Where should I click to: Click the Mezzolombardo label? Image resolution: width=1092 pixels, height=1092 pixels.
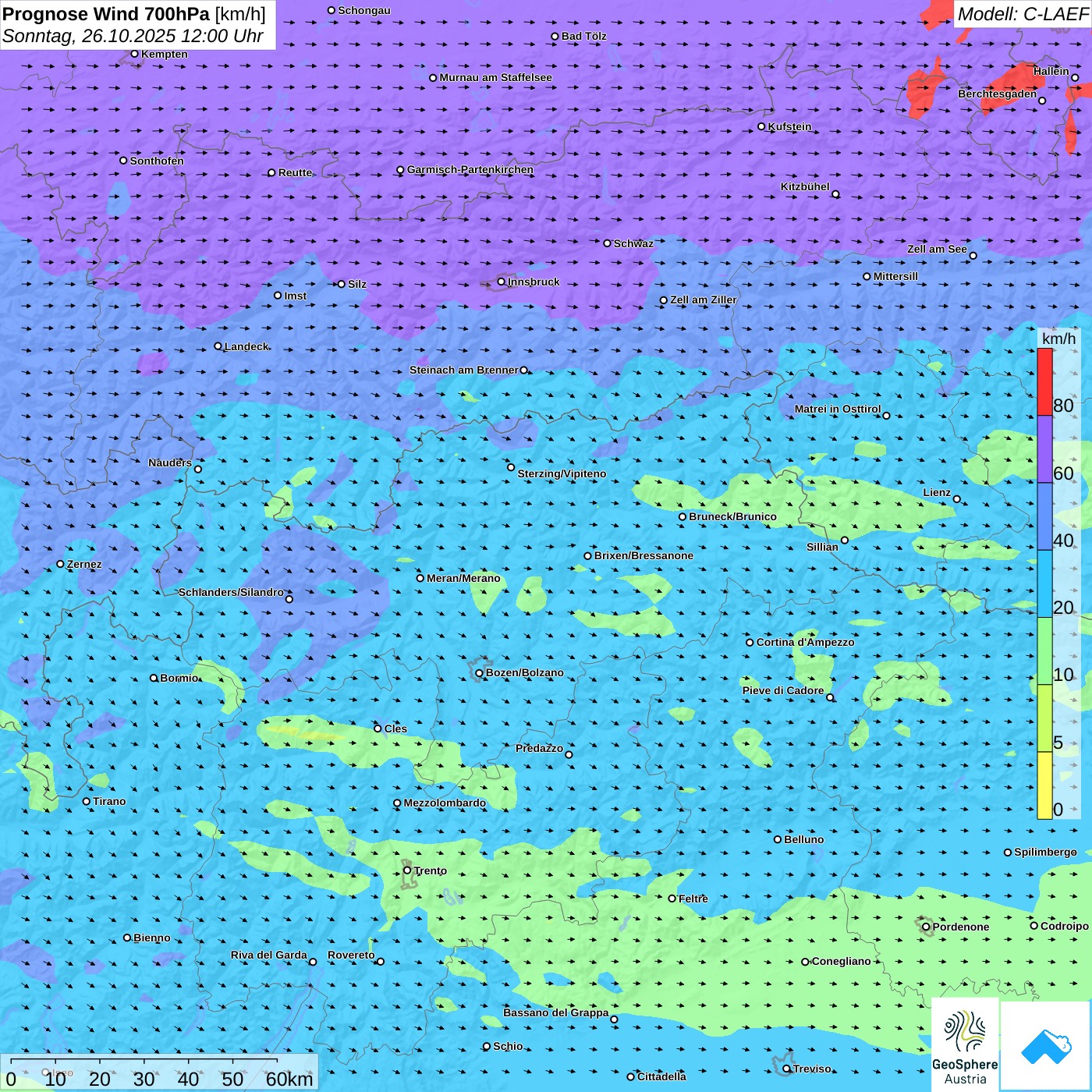(x=445, y=803)
